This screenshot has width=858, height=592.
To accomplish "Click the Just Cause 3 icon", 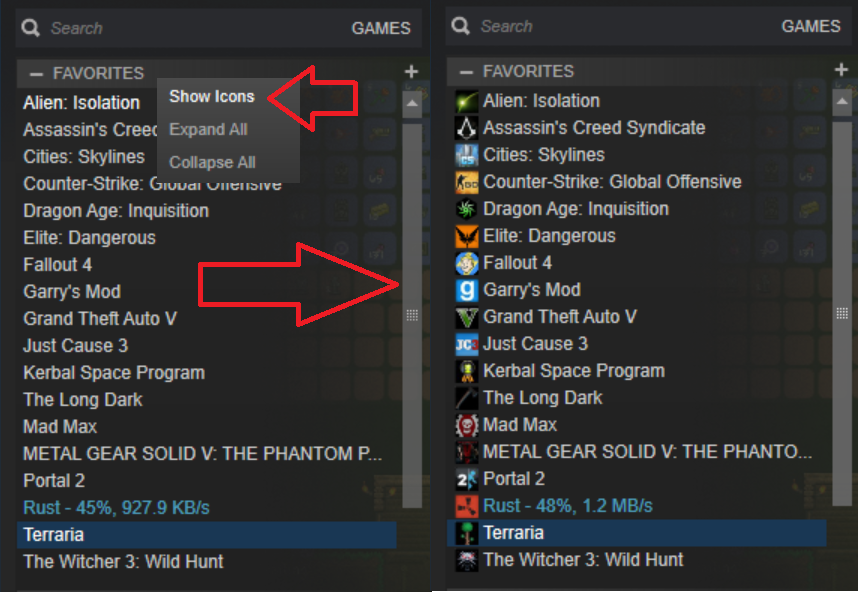I will click(467, 344).
